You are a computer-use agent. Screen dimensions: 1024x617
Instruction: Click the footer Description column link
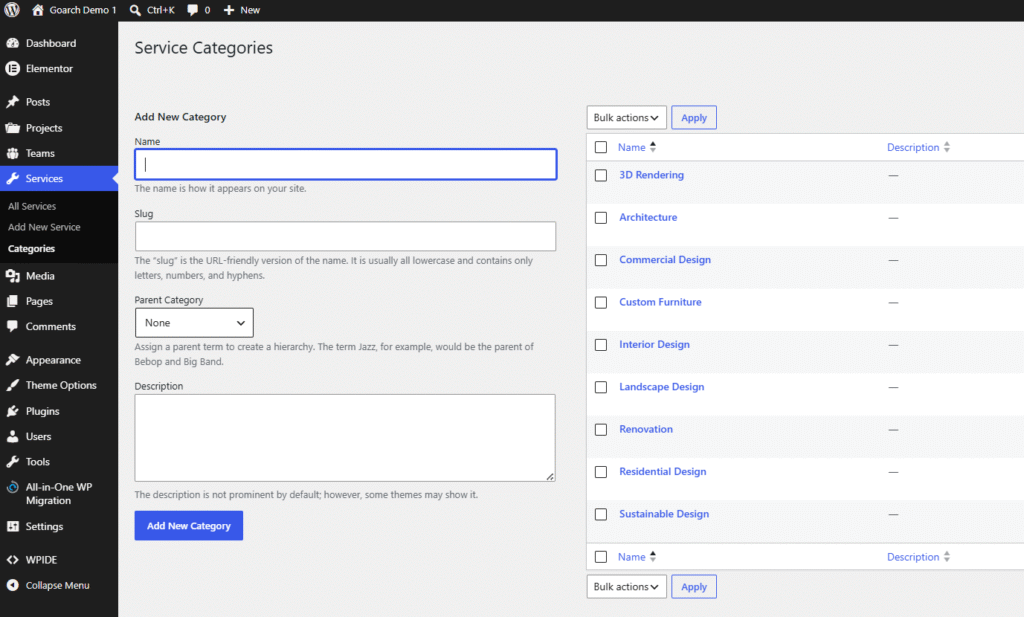click(x=913, y=557)
